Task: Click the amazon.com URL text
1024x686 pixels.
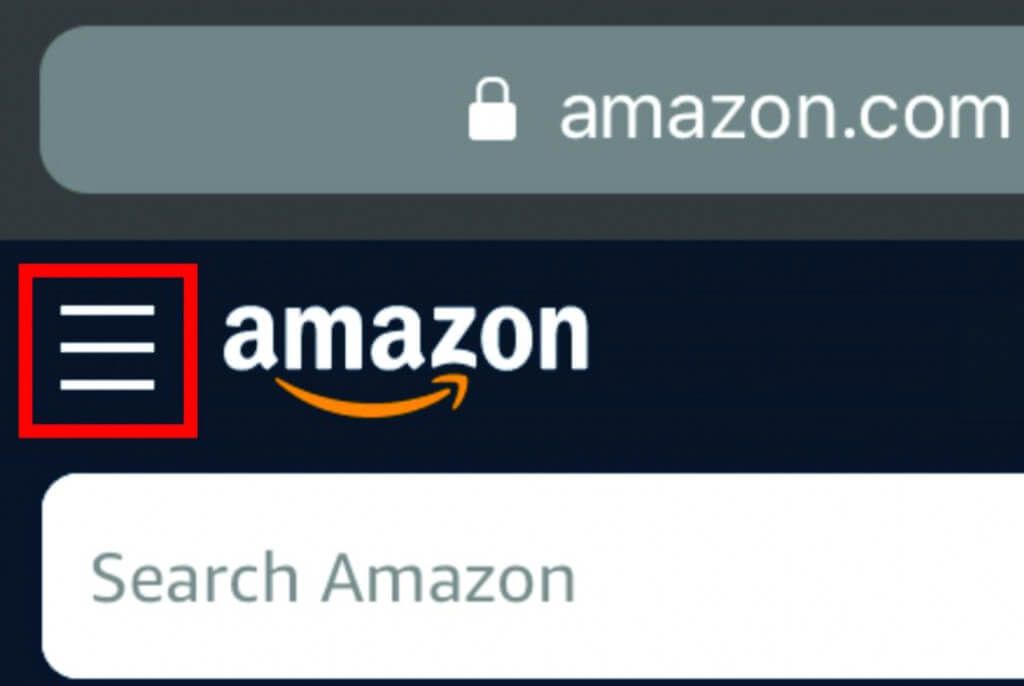Action: click(786, 114)
